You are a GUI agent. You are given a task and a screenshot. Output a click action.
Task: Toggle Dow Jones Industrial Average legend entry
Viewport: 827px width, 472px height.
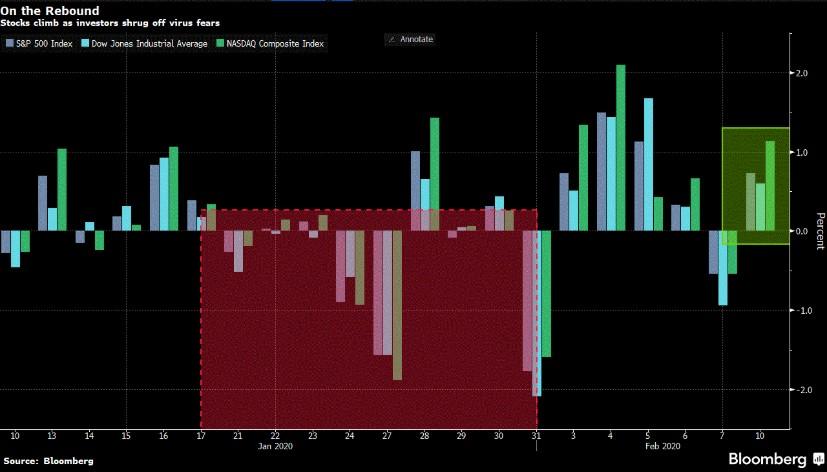click(136, 44)
